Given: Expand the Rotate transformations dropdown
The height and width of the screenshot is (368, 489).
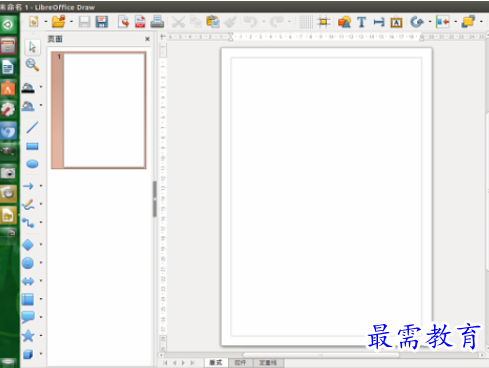Looking at the screenshot, I should (x=430, y=22).
